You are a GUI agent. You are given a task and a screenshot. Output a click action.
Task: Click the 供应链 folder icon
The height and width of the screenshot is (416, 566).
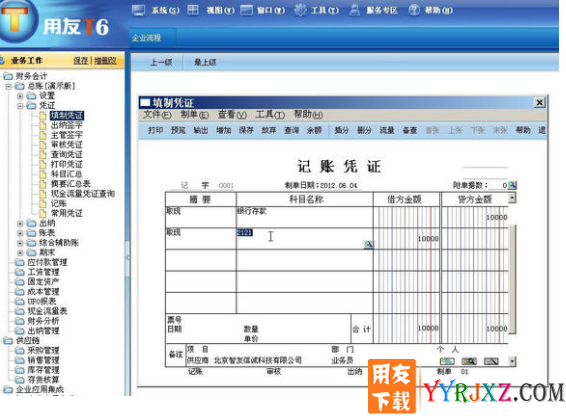coord(8,341)
